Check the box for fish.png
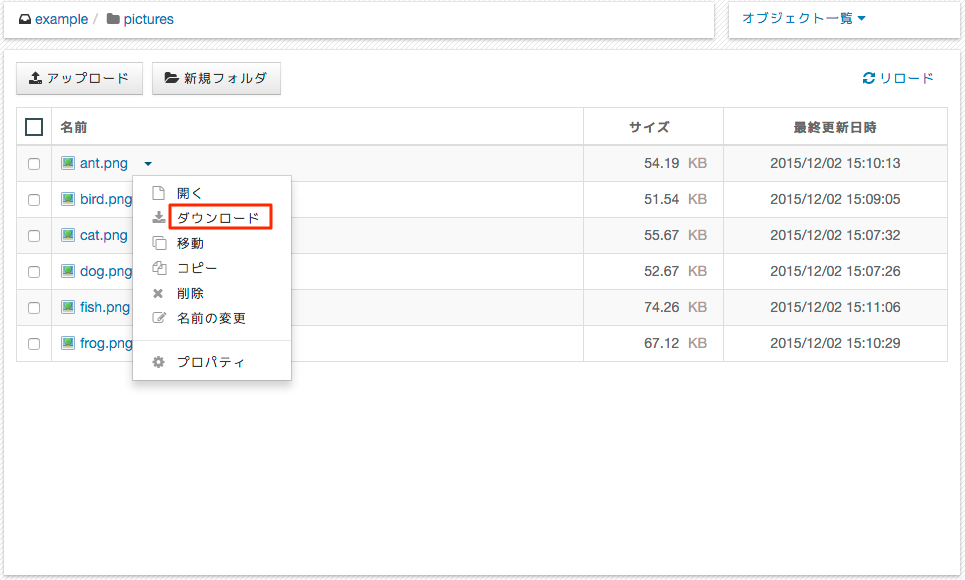 (34, 307)
